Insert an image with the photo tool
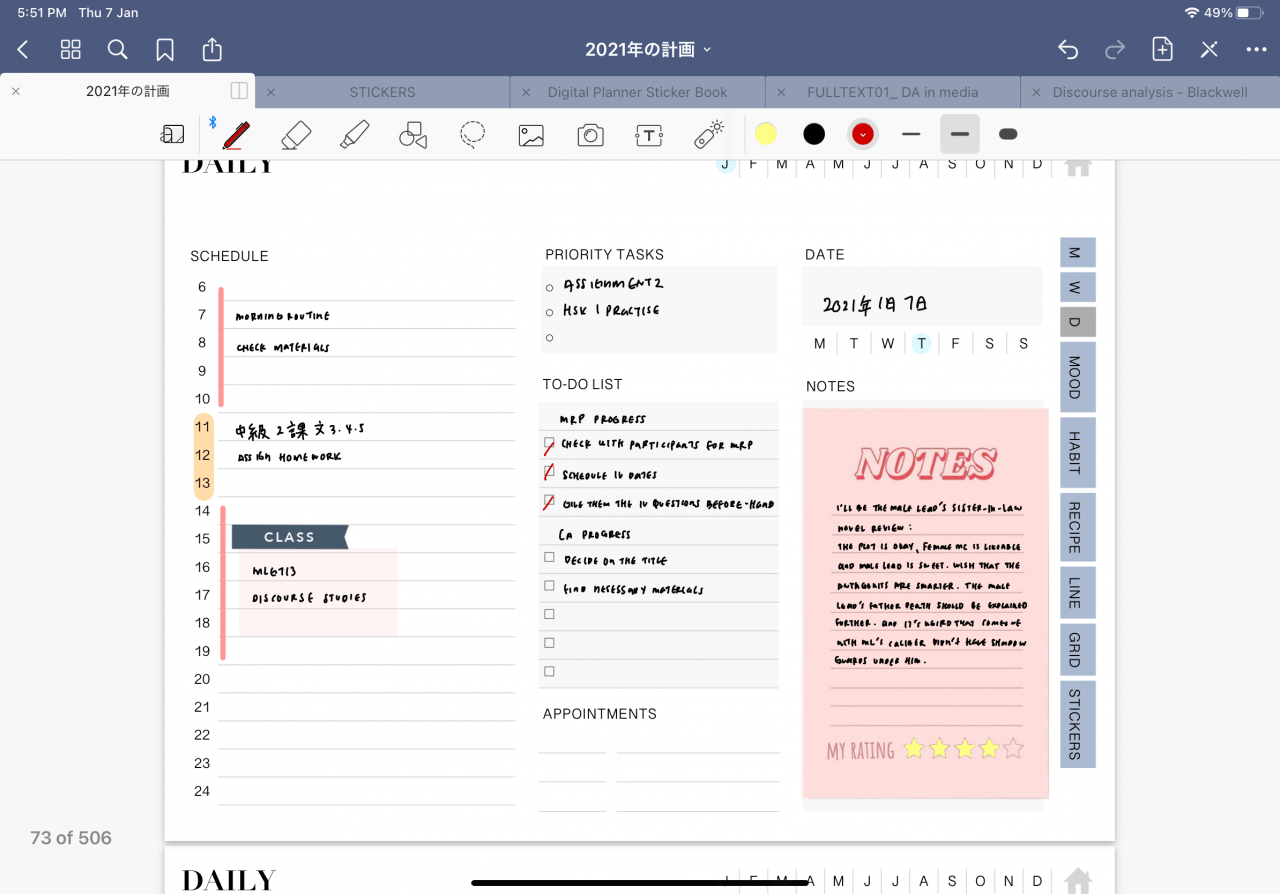 pyautogui.click(x=531, y=134)
